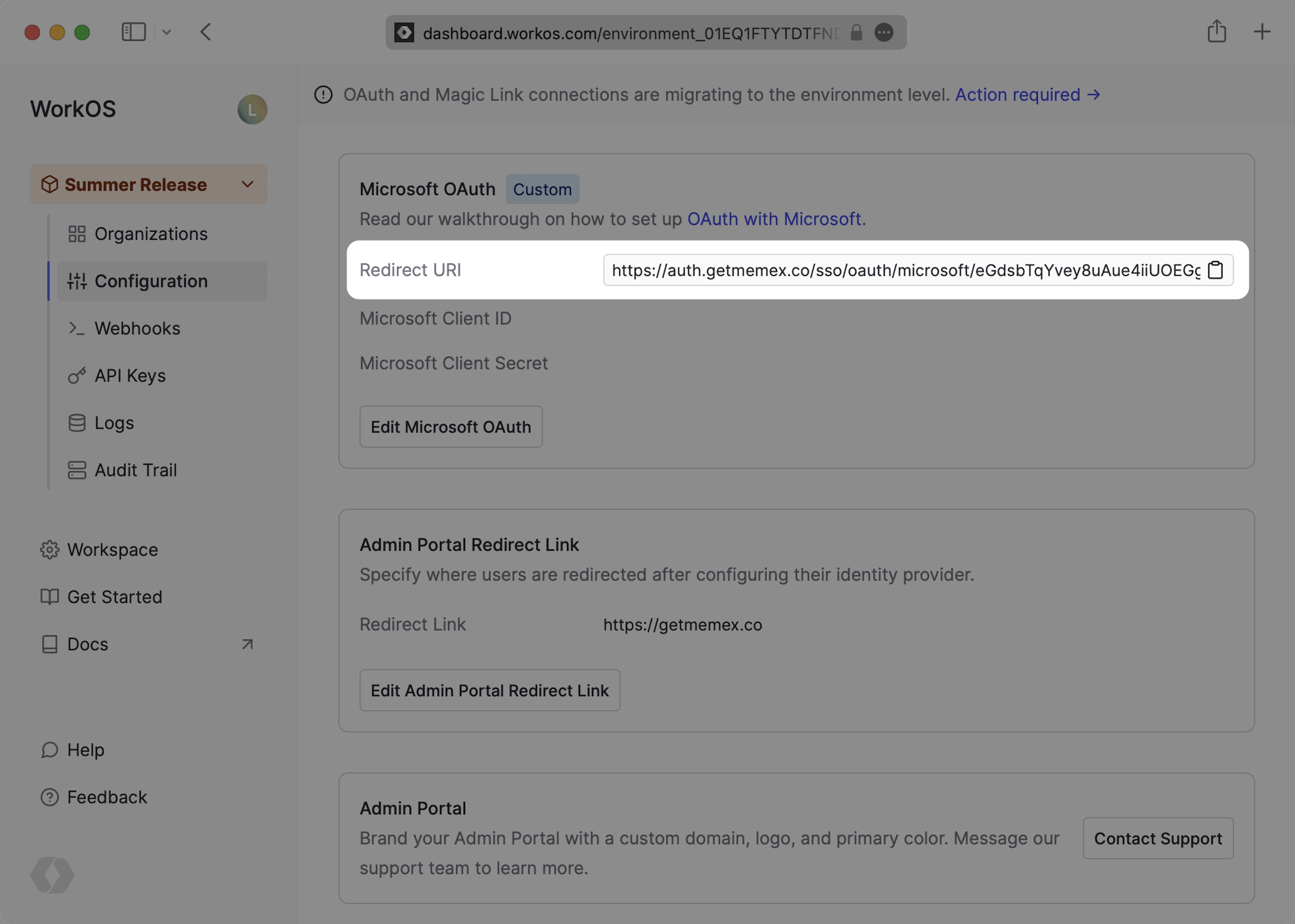Click the Edit Microsoft OAuth button

click(450, 427)
